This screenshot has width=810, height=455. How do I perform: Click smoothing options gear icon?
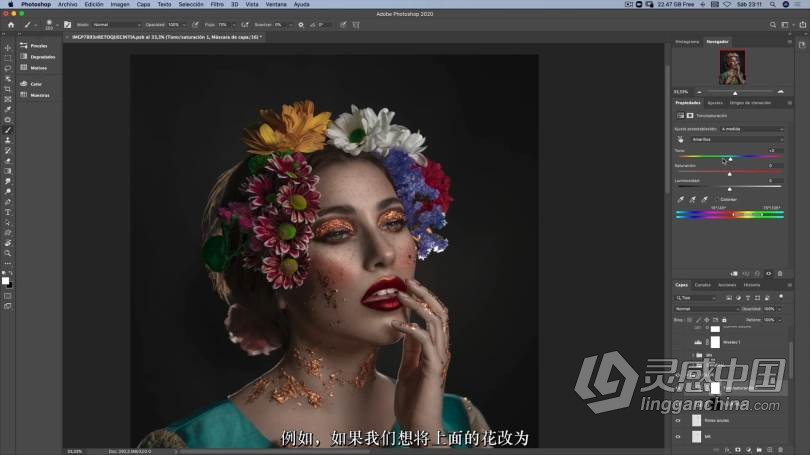pos(301,24)
